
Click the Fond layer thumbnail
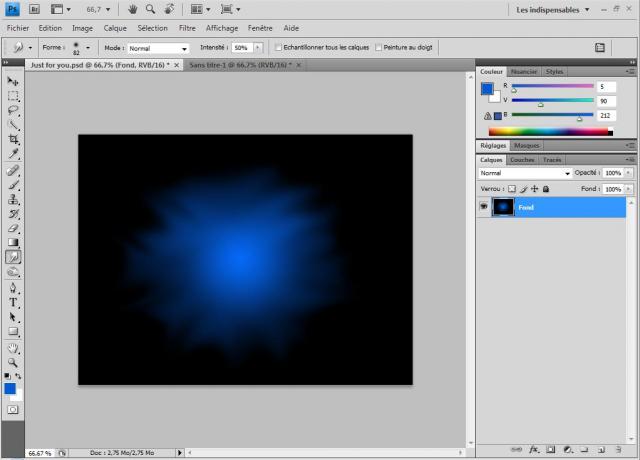click(503, 207)
